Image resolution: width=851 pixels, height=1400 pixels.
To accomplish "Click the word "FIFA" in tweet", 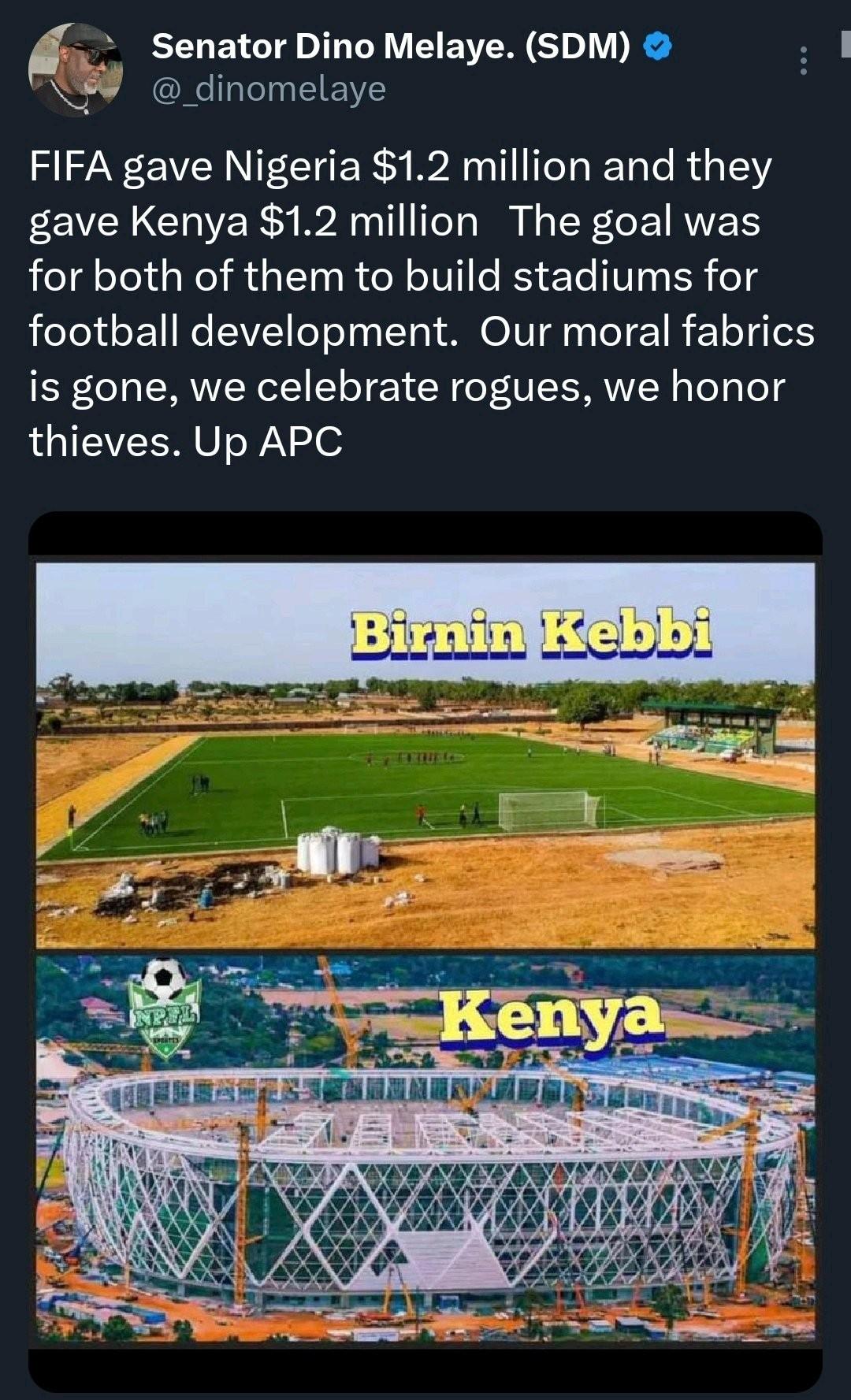I will 70,166.
